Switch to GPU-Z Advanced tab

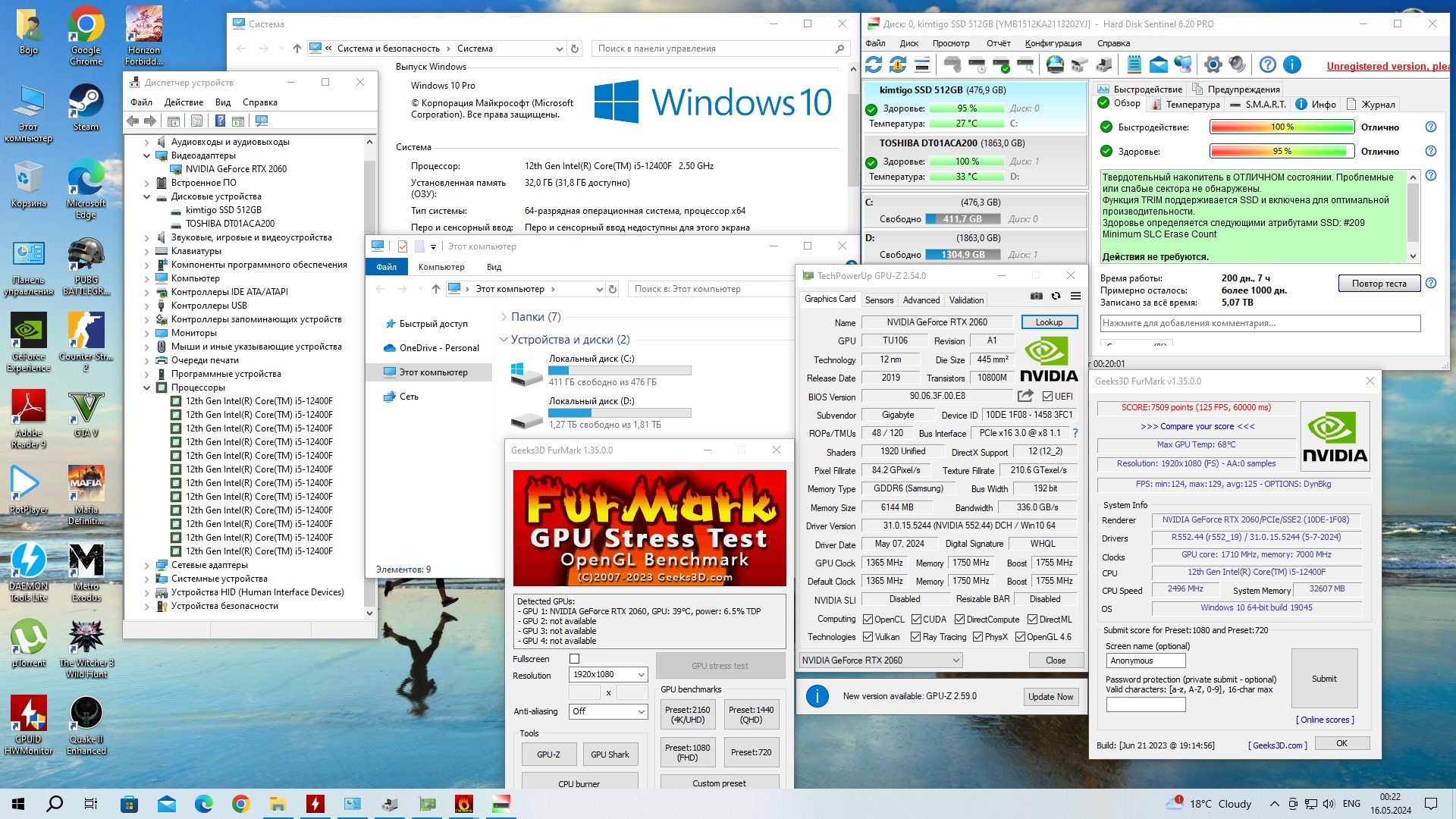tap(921, 300)
